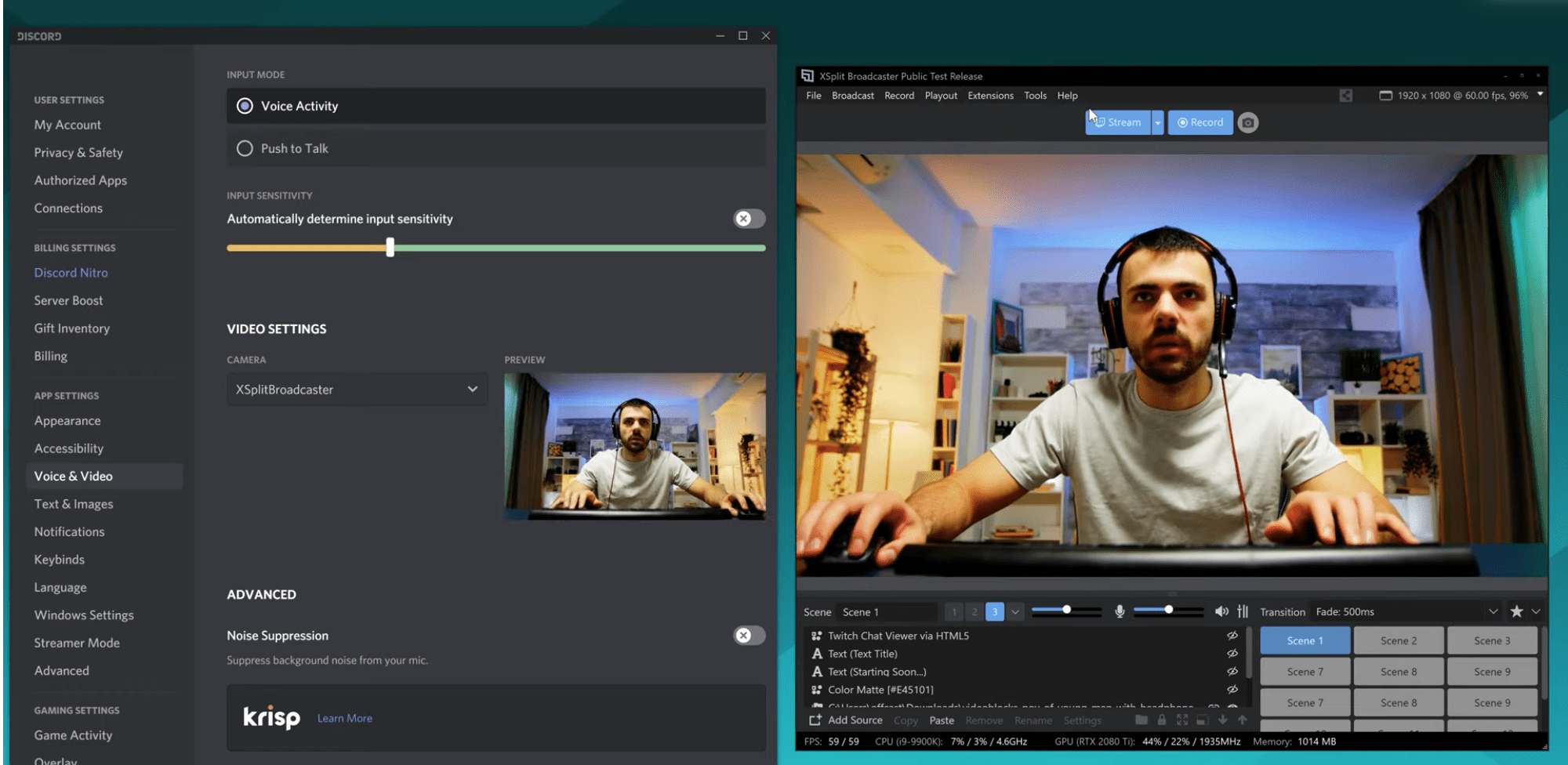
Task: Open the Fade: 500ms transition dropdown
Action: tap(1406, 611)
